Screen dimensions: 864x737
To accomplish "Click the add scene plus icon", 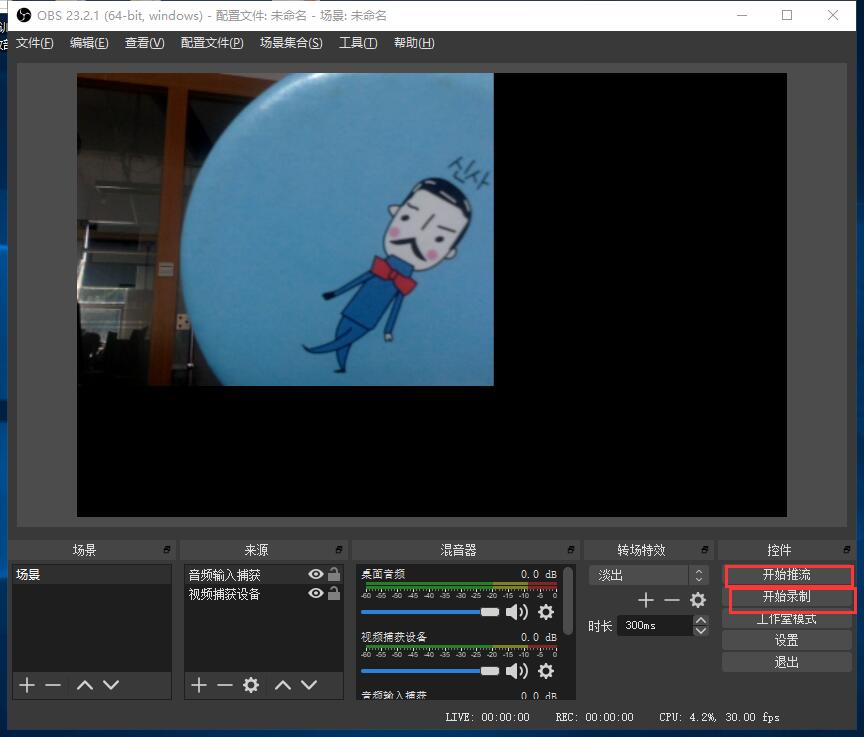I will click(x=27, y=685).
